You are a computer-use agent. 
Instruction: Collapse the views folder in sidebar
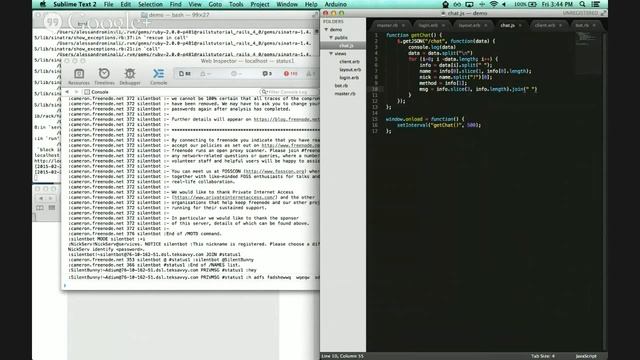331,53
